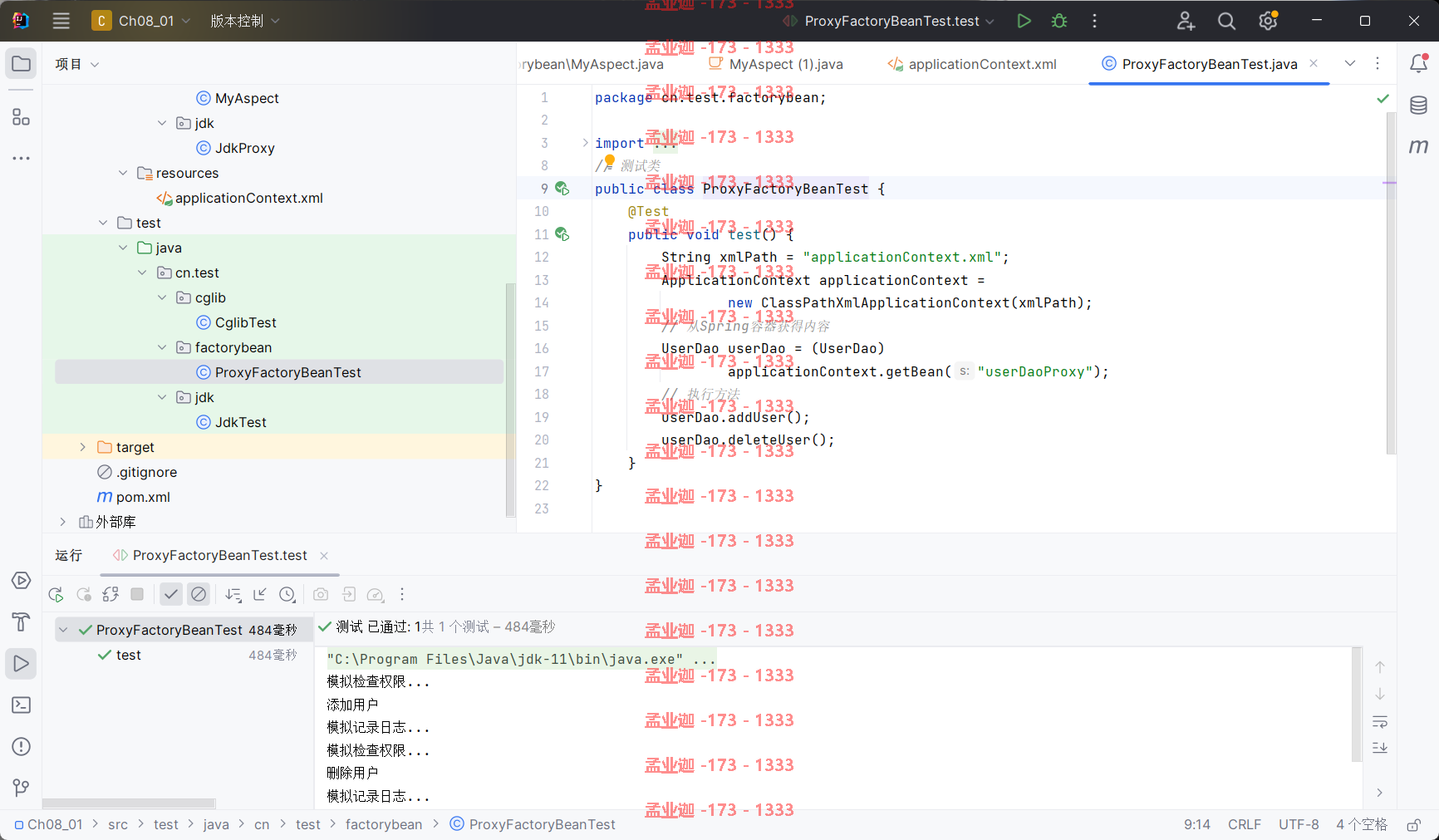Open sort tests options icon
Viewport: 1439px width, 840px height.
233,594
